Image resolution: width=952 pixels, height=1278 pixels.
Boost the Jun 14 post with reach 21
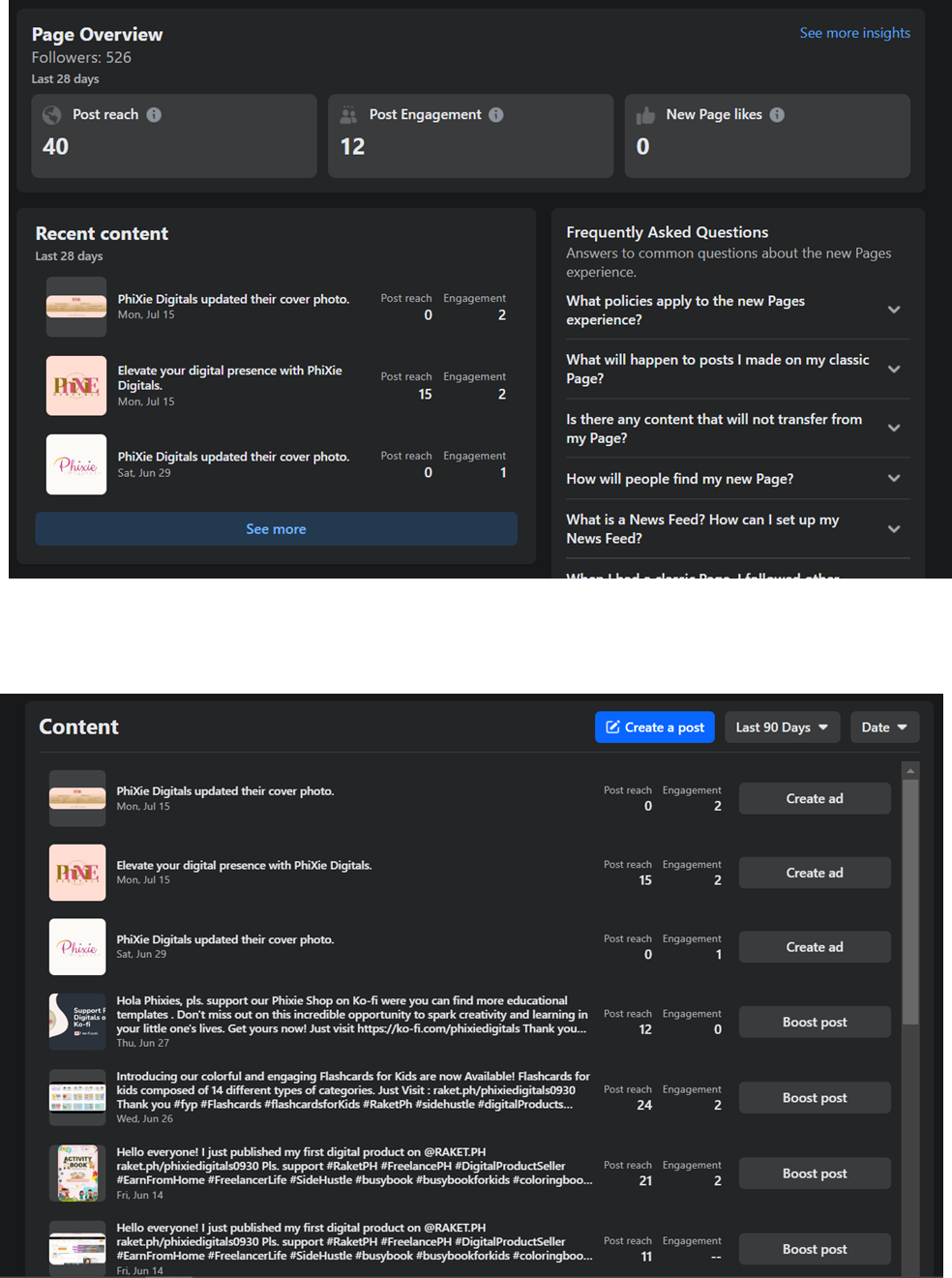point(815,1174)
